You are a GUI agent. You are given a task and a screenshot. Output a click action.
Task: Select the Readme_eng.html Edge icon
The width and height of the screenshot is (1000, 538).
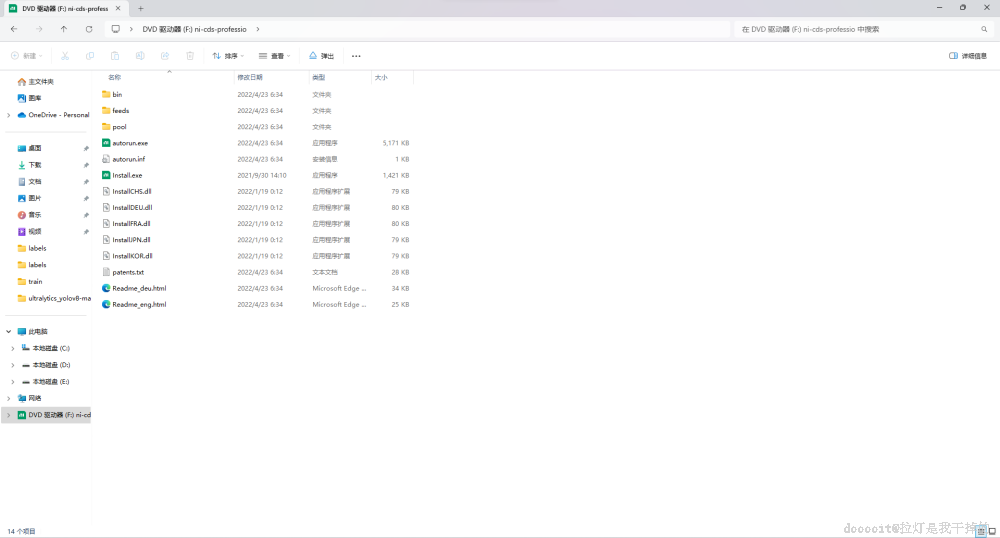(x=107, y=304)
